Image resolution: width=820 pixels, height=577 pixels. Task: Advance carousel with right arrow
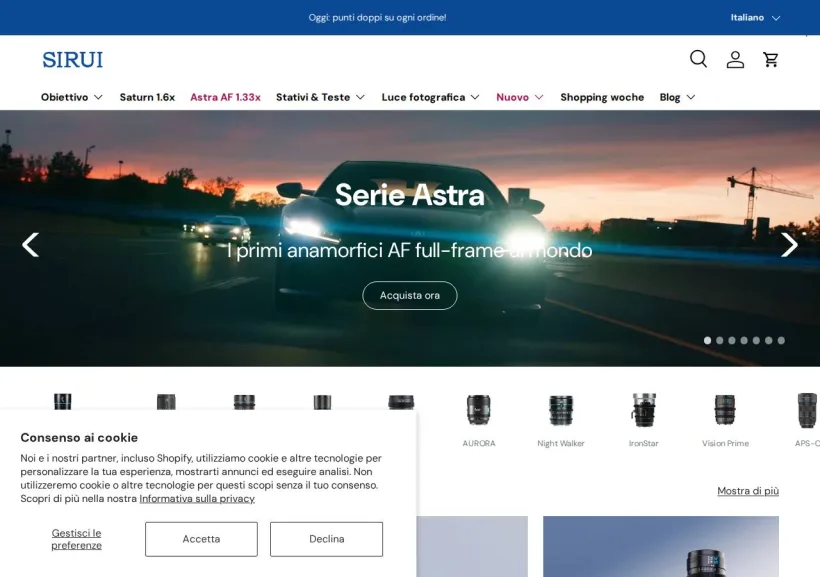point(789,245)
